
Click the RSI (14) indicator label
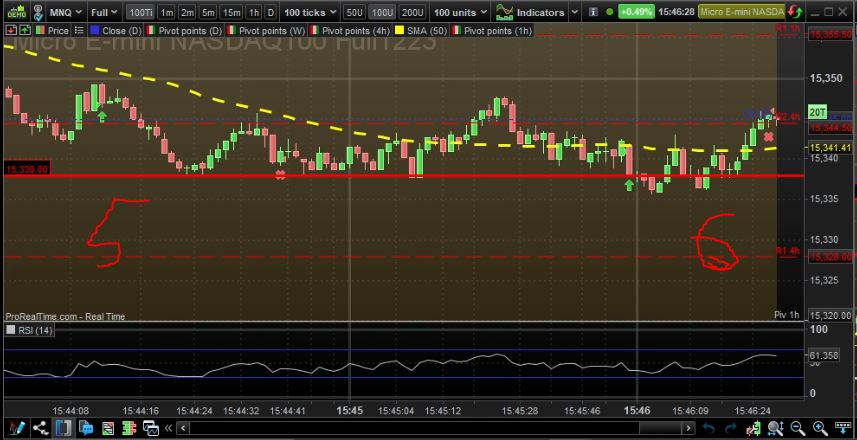click(36, 330)
